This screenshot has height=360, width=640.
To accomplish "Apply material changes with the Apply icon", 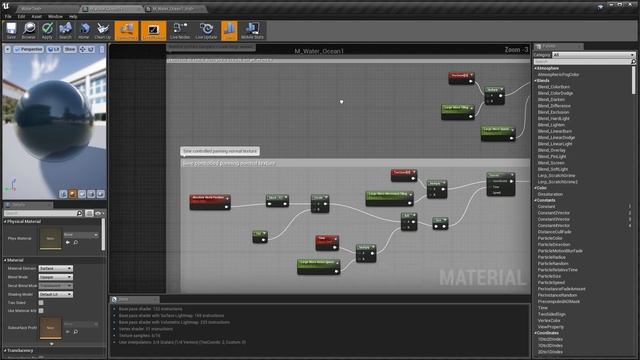I will click(x=47, y=31).
